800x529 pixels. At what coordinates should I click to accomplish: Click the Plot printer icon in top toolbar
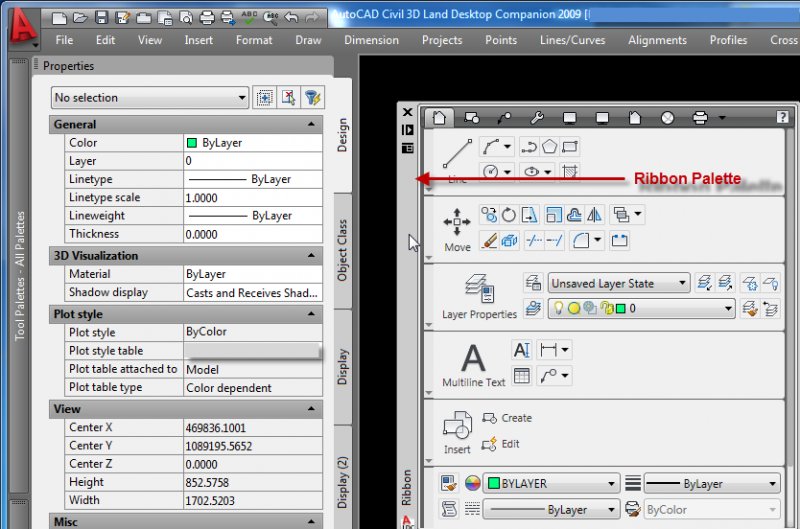coord(207,18)
